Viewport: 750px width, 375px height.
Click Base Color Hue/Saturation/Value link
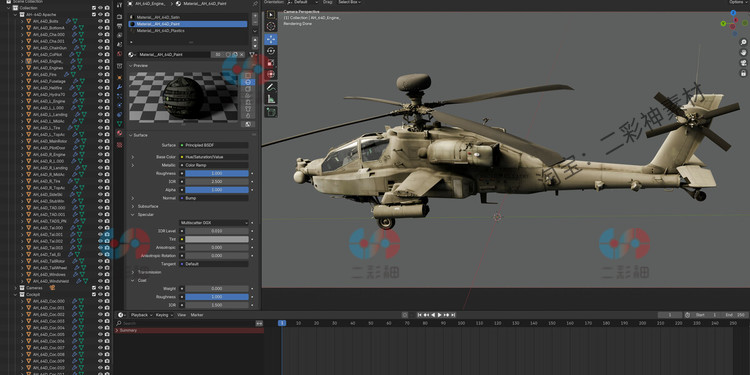(214, 157)
